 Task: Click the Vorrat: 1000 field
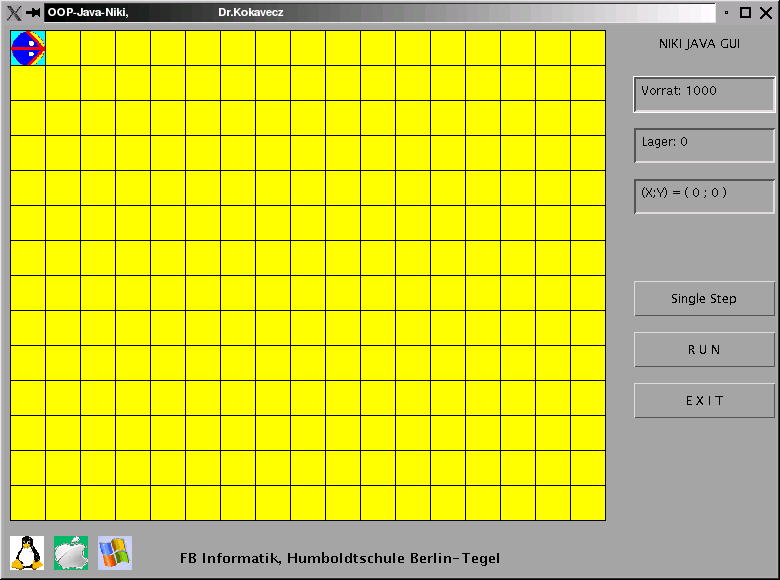click(704, 94)
